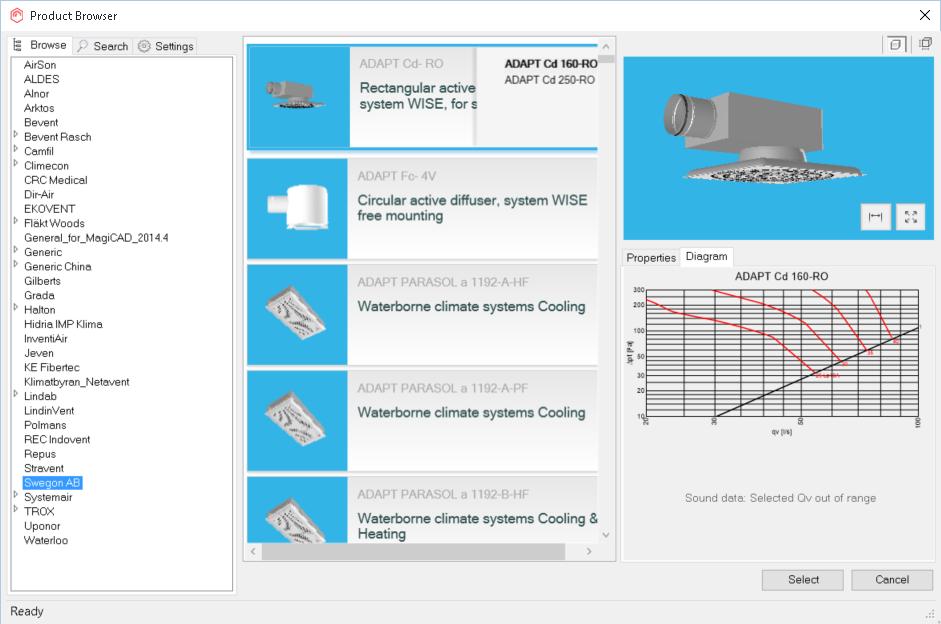
Task: Expand the Generic node
Action: 16,250
